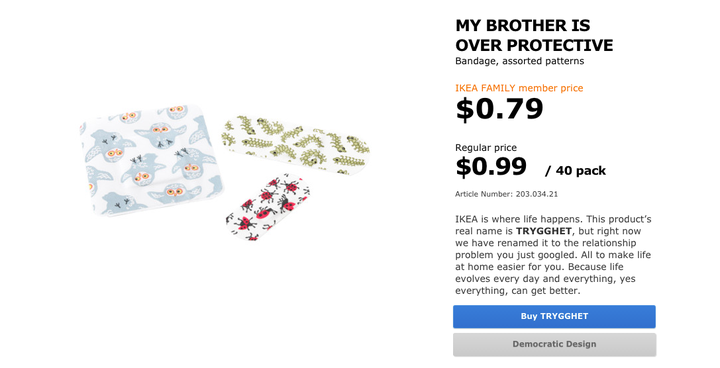The width and height of the screenshot is (720, 368).
Task: Select the green caterpillar-patterned bandage image
Action: coord(296,145)
